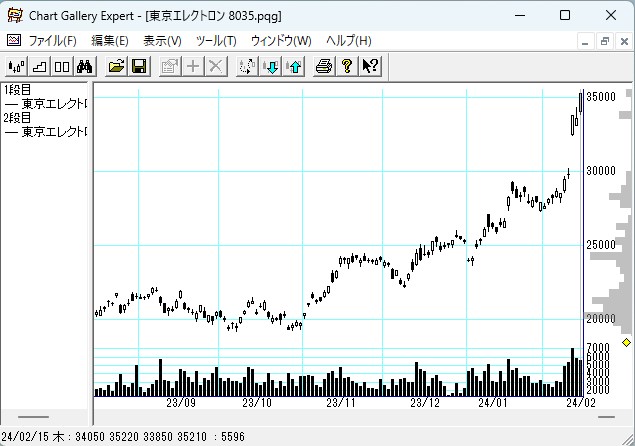
Task: Click the binoculars search icon
Action: 85,67
